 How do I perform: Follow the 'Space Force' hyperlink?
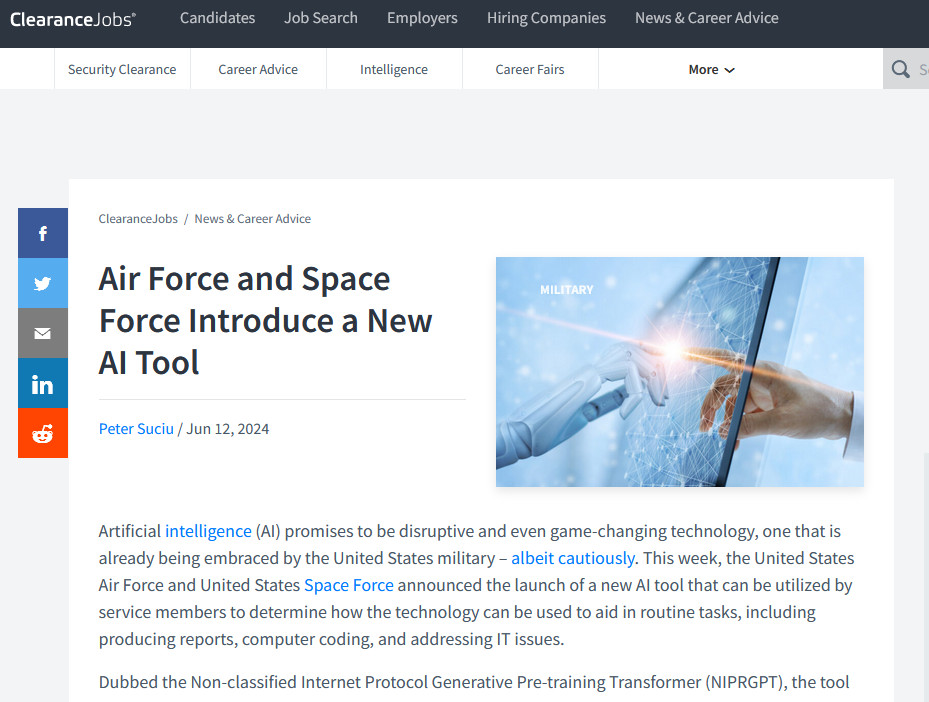point(349,585)
